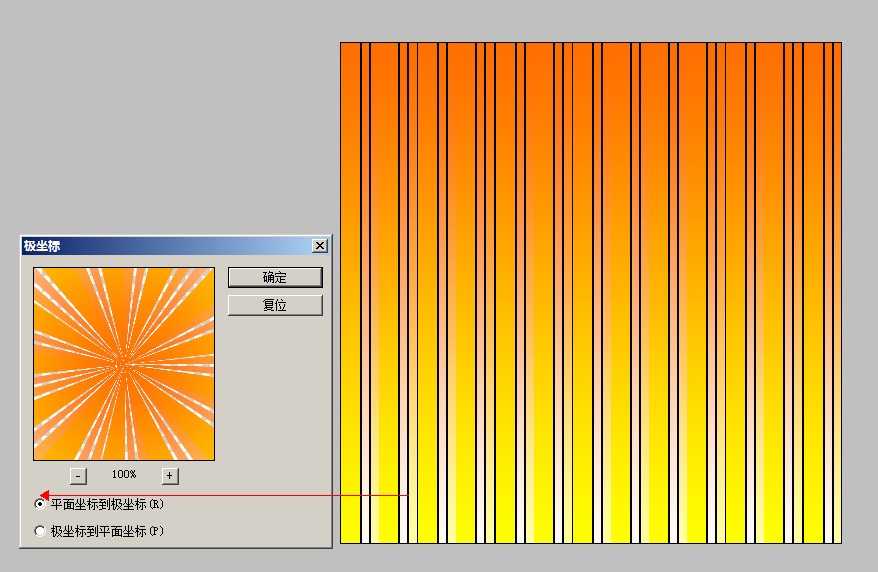This screenshot has width=878, height=572.
Task: Click the 确定 button
Action: click(x=275, y=278)
